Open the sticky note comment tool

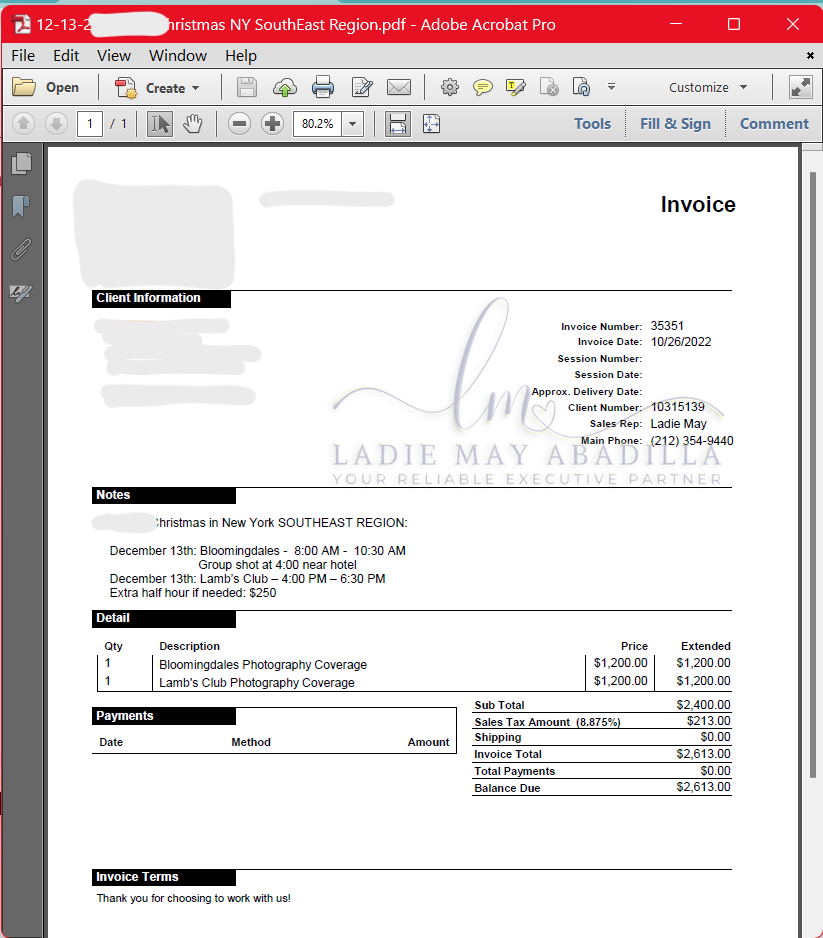click(483, 87)
